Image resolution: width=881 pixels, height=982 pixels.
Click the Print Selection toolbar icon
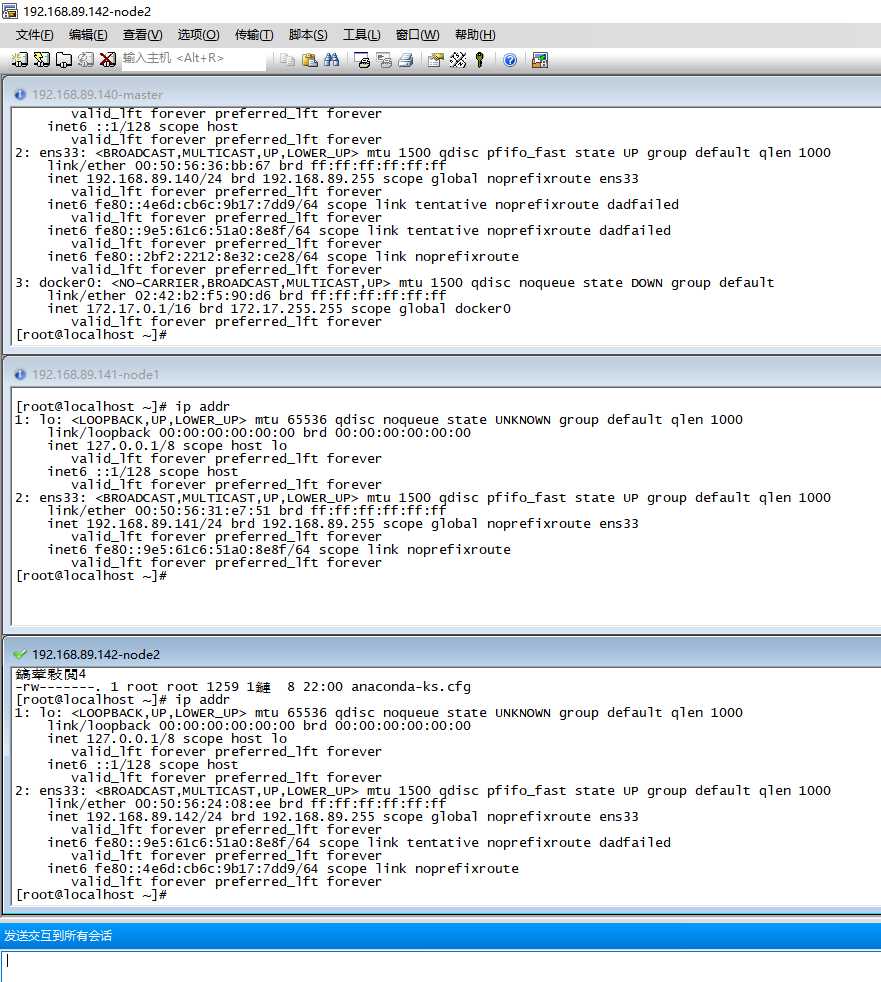tap(384, 59)
